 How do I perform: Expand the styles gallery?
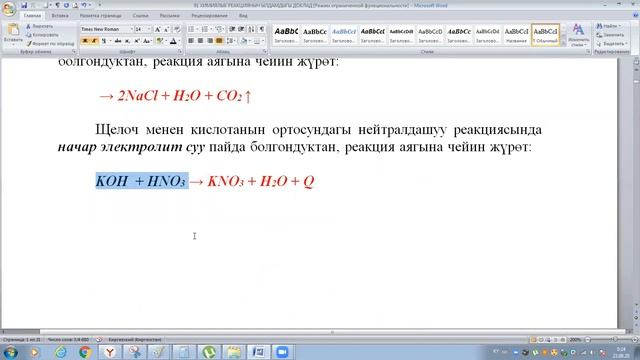563,42
